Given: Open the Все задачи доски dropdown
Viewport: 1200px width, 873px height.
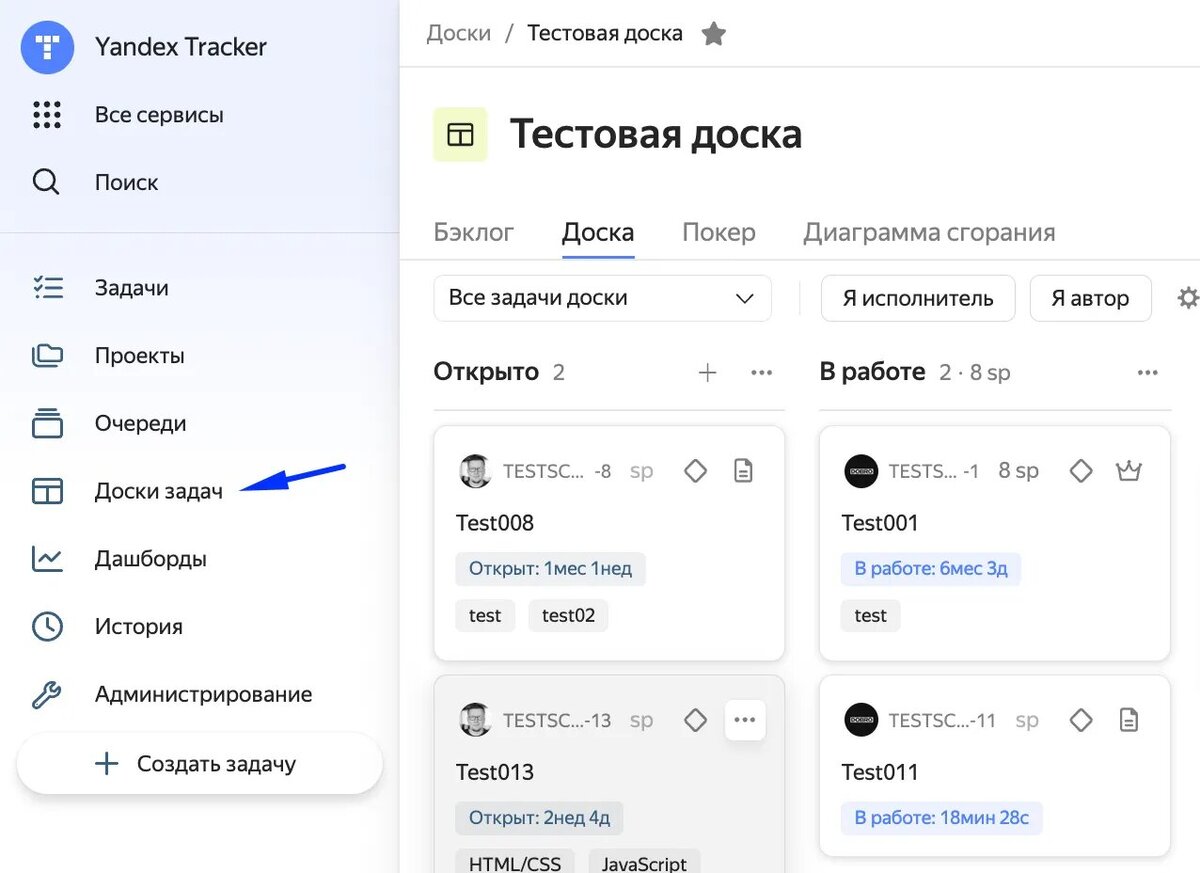Looking at the screenshot, I should coord(602,298).
